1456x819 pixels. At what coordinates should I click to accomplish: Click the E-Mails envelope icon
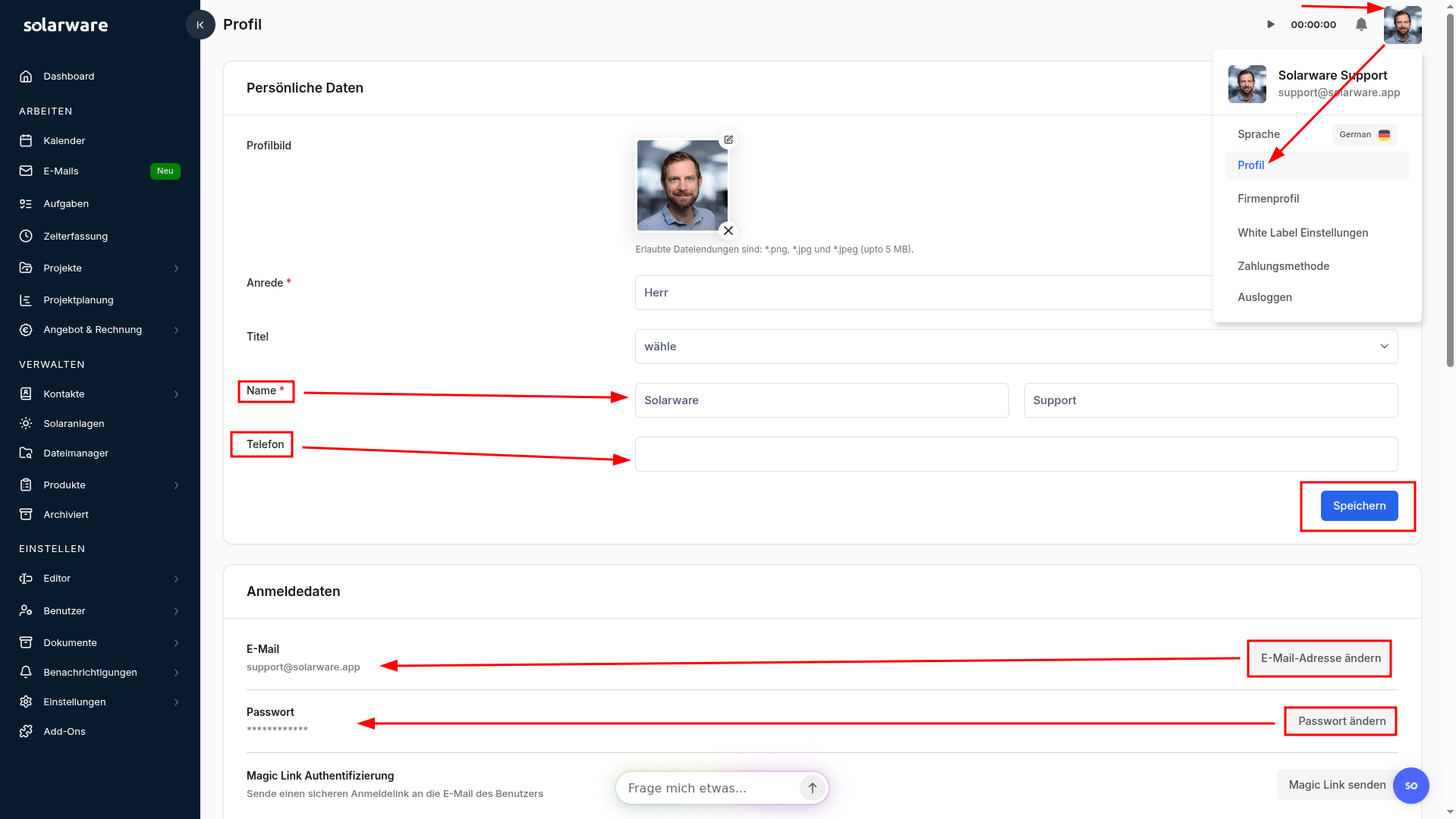point(26,171)
